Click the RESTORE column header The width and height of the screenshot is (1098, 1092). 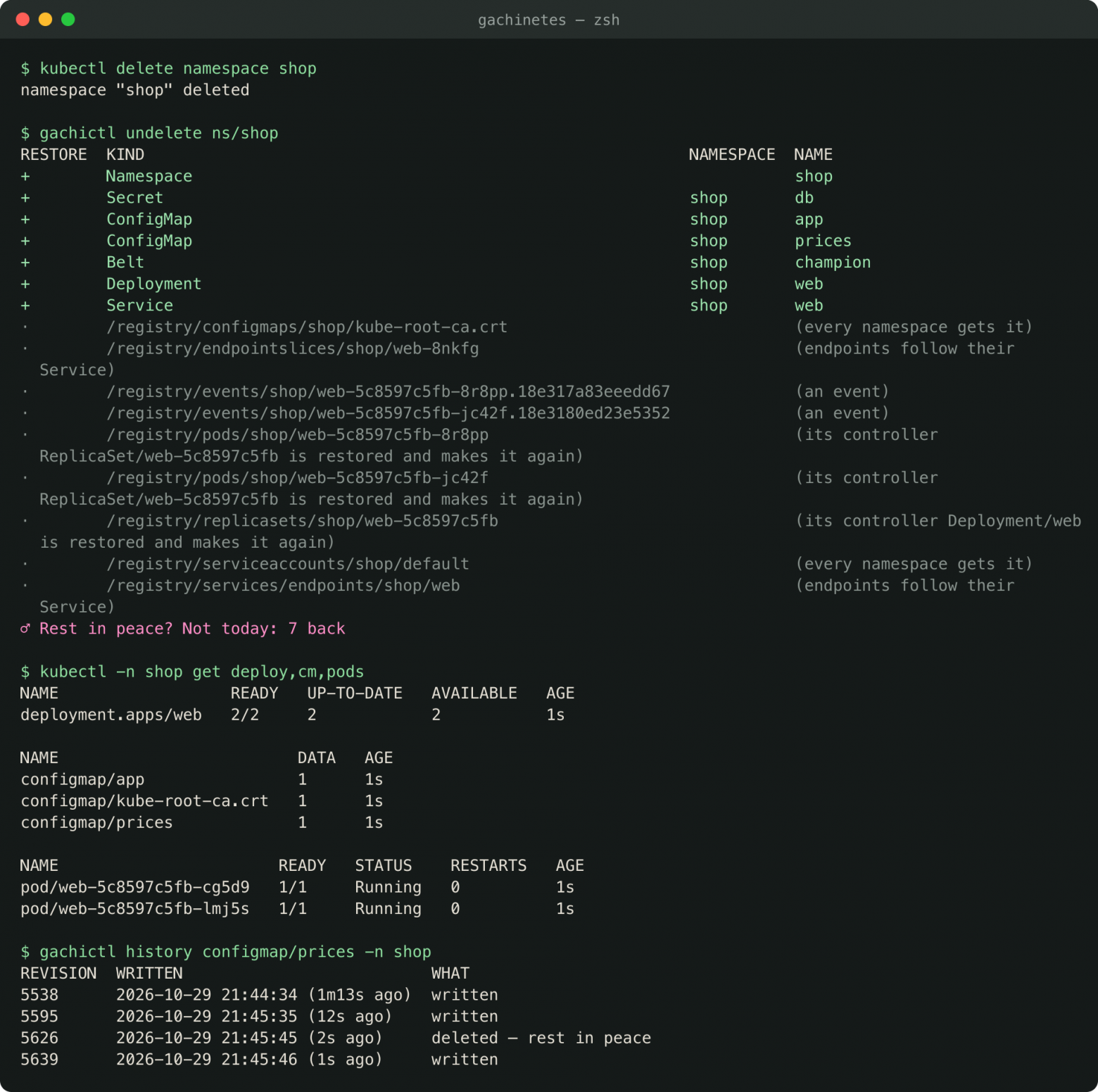tap(53, 155)
